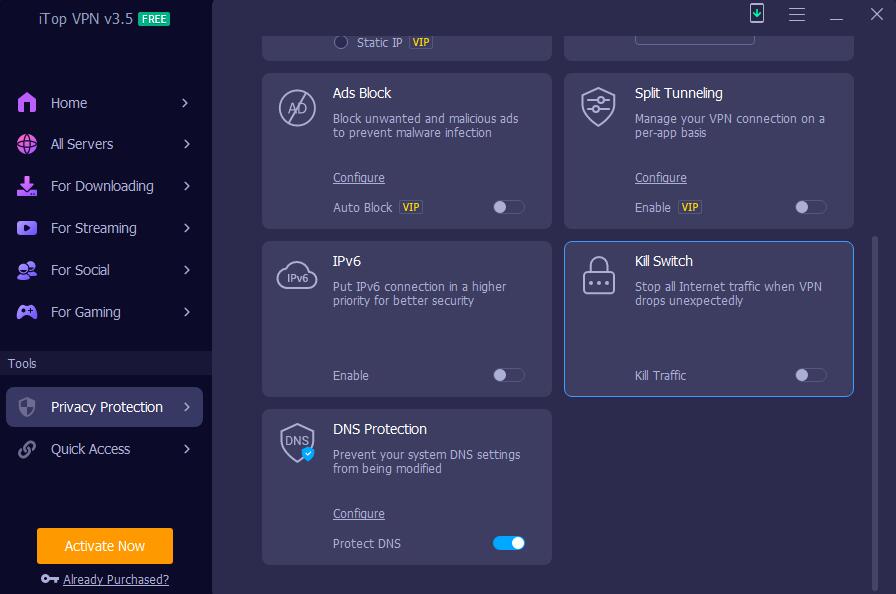Expand the All Servers chevron arrow
Screen dimensions: 896x594
187,144
